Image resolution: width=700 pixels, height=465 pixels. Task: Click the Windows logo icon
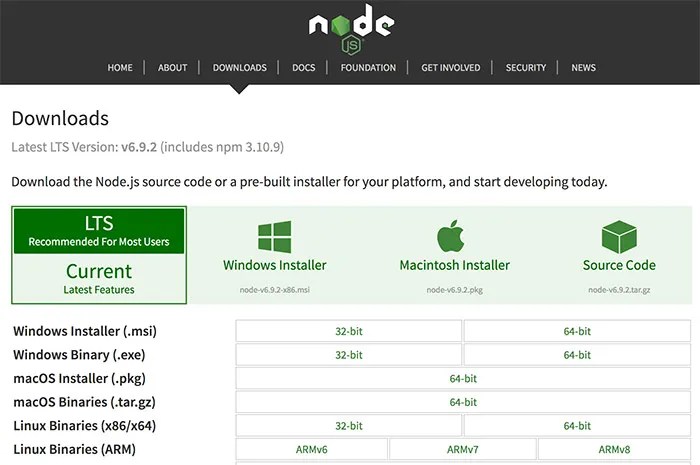pos(275,237)
